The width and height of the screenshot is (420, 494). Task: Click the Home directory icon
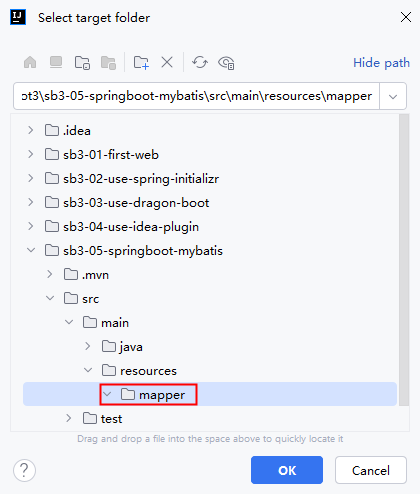coord(30,62)
